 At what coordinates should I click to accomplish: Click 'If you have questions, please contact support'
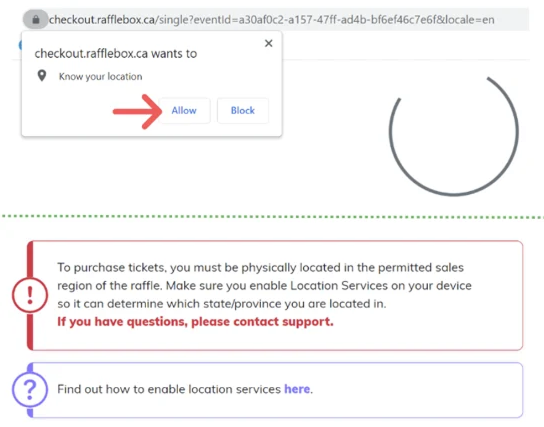[195, 322]
